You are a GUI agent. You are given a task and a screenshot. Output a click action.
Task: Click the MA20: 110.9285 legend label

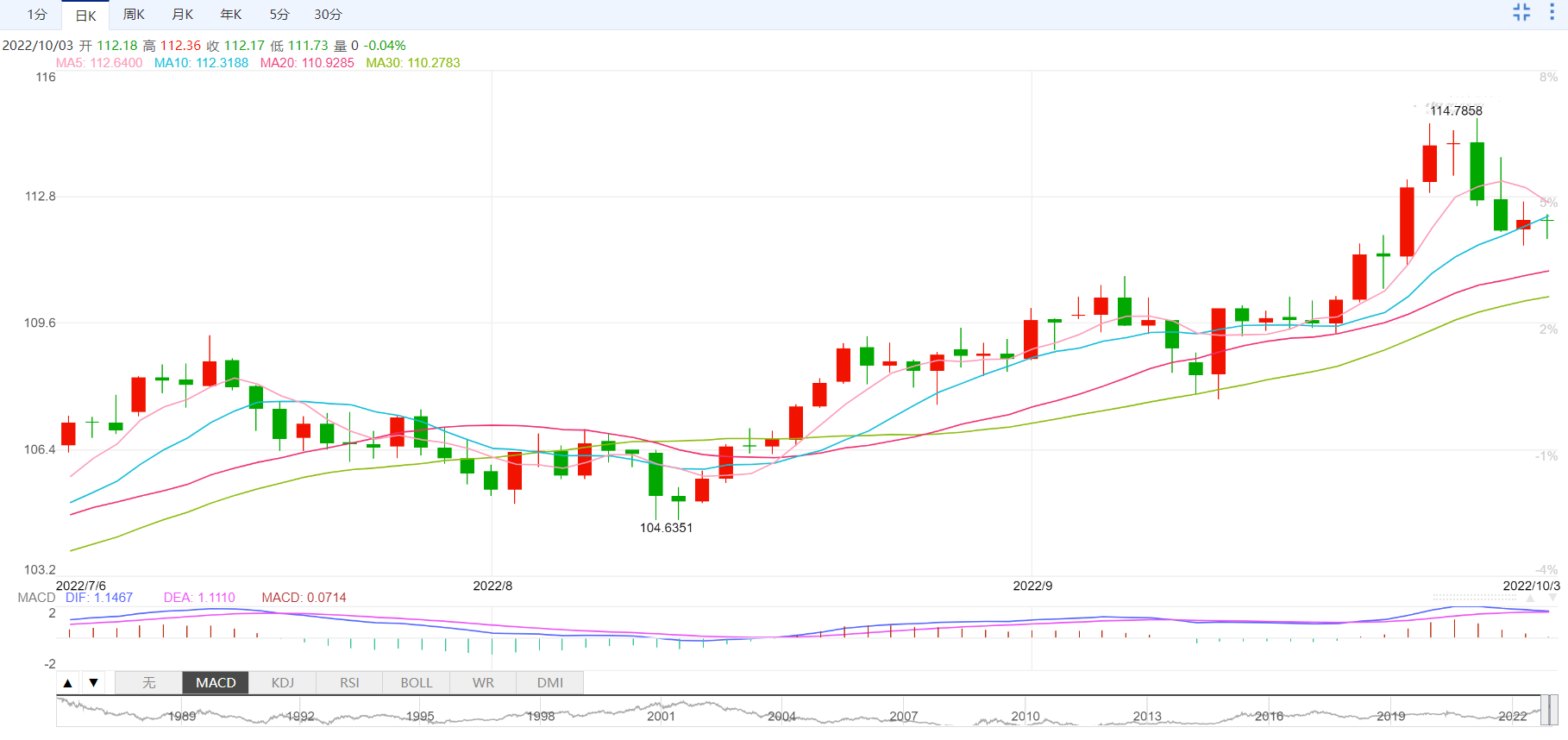pyautogui.click(x=307, y=63)
